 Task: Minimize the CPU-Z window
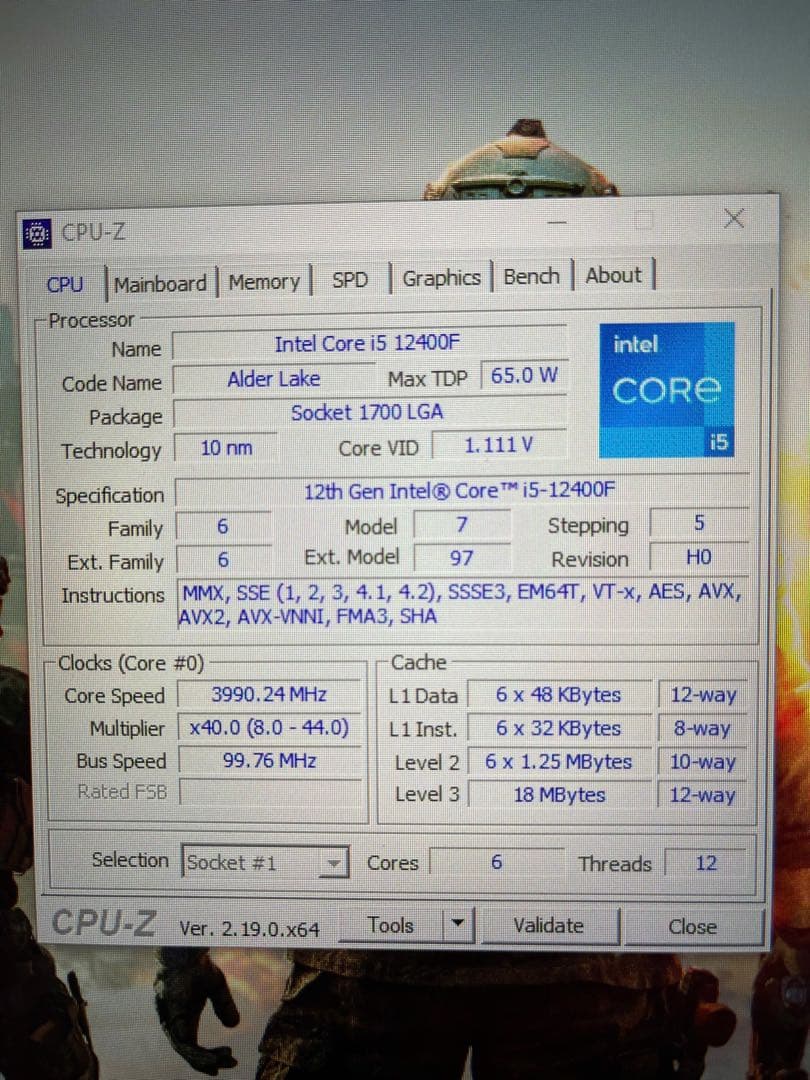tap(557, 222)
